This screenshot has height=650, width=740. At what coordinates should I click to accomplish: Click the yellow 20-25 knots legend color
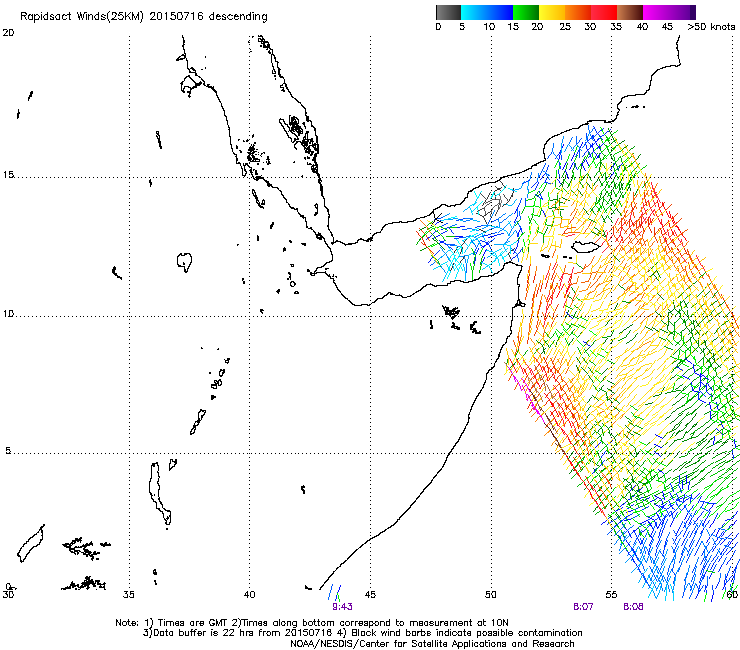(552, 12)
